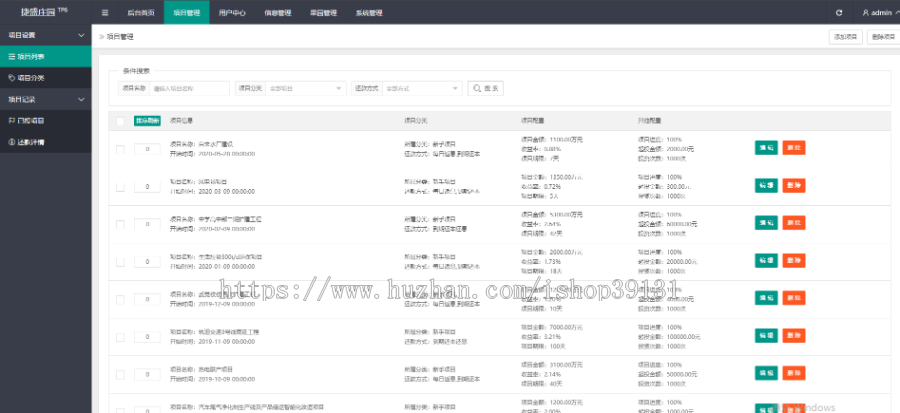Click sort-order box of 2019-10-09 project

tap(148, 375)
